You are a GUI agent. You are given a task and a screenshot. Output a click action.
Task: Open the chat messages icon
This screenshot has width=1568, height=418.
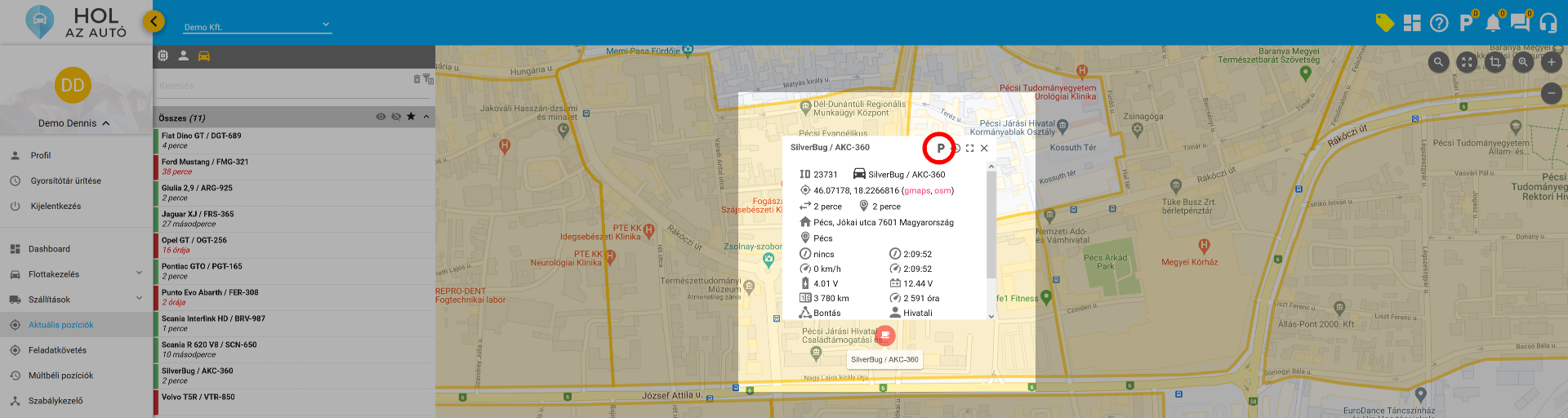coord(1520,23)
